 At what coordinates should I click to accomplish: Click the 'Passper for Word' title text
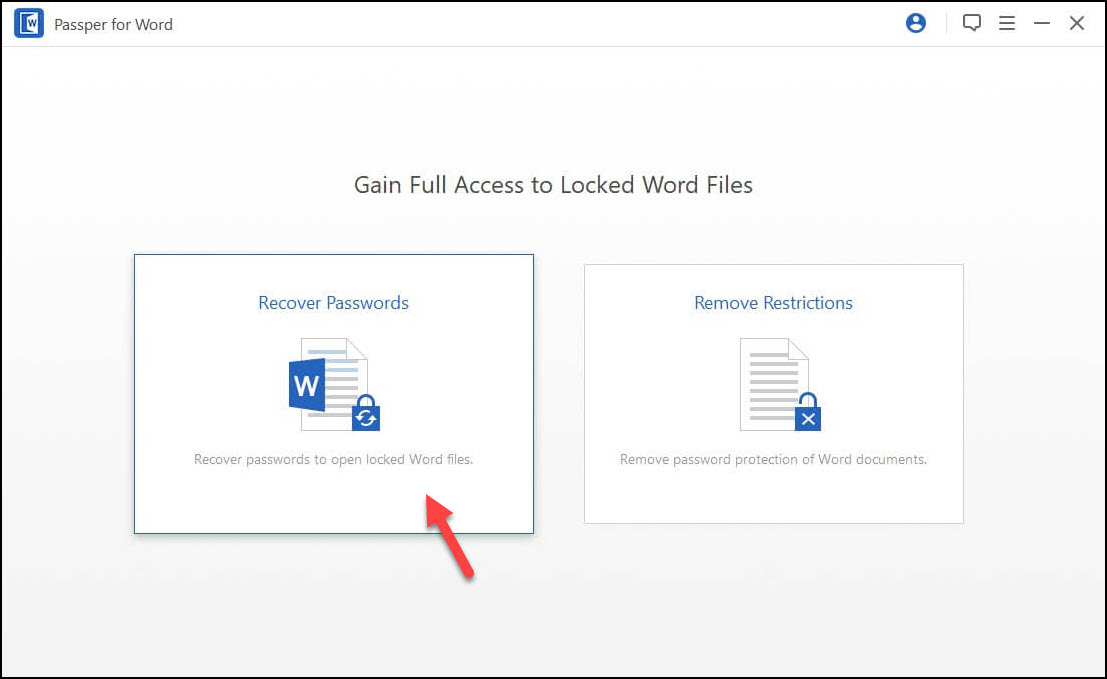(x=113, y=25)
